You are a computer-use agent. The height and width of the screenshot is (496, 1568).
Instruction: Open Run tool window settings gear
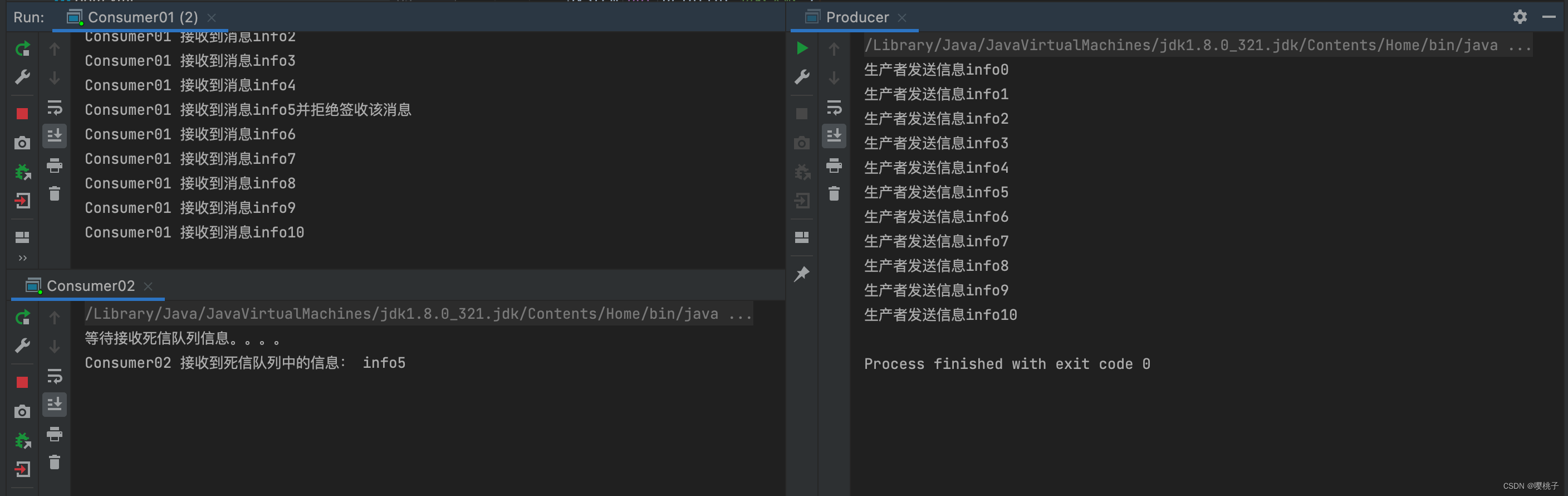[x=1520, y=17]
